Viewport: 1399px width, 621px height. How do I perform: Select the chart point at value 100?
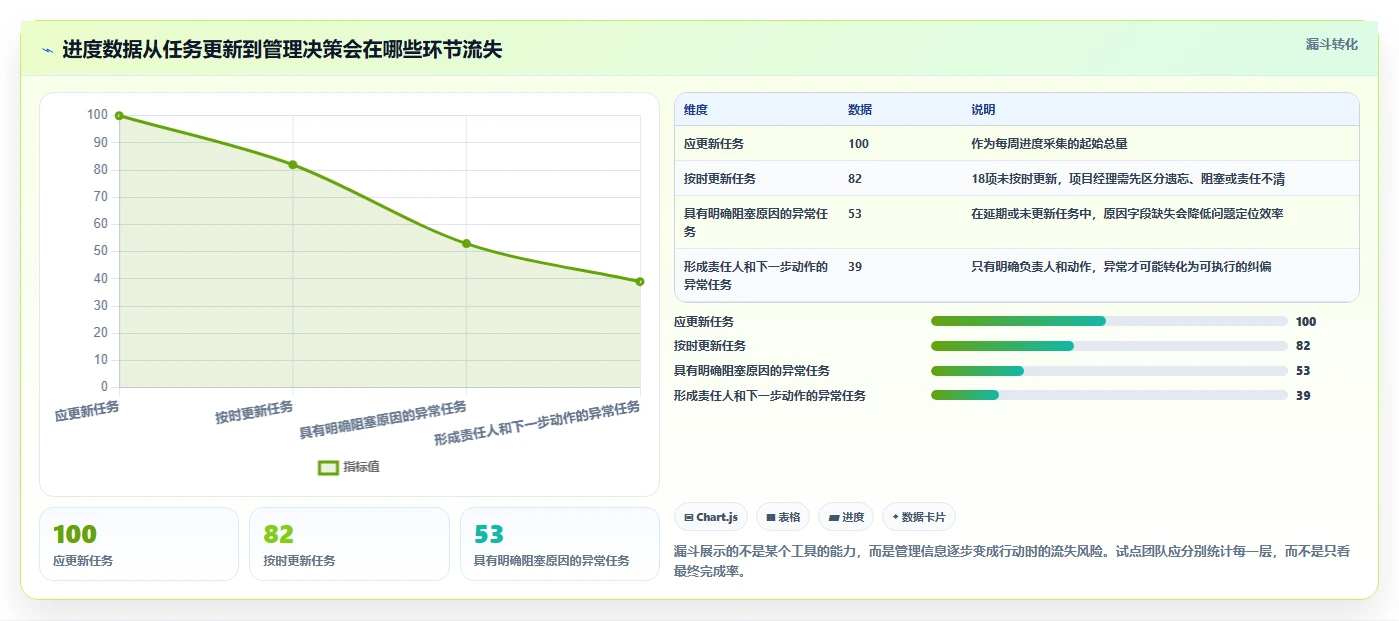coord(119,116)
